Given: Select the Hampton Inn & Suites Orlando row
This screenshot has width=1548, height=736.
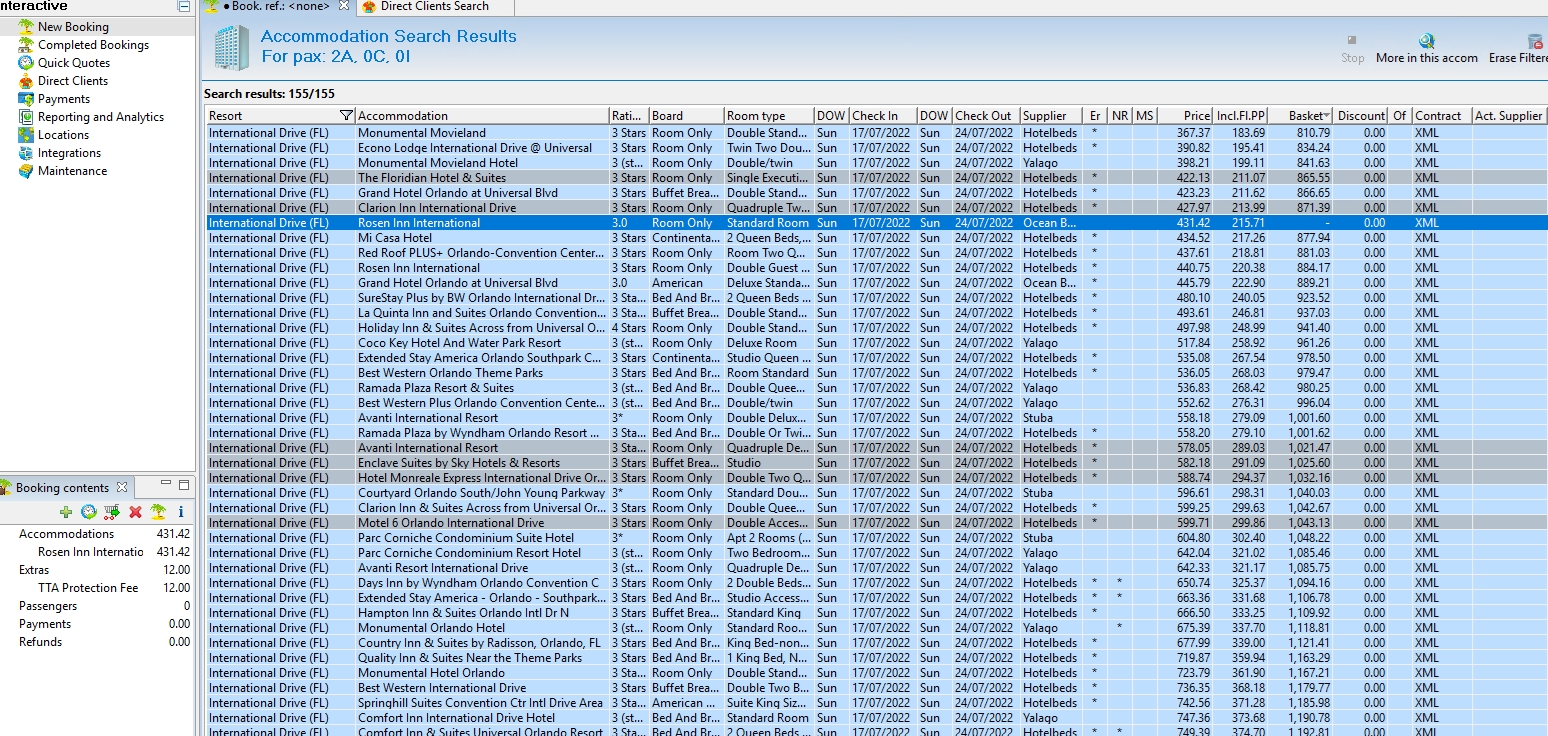Looking at the screenshot, I should tap(876, 613).
